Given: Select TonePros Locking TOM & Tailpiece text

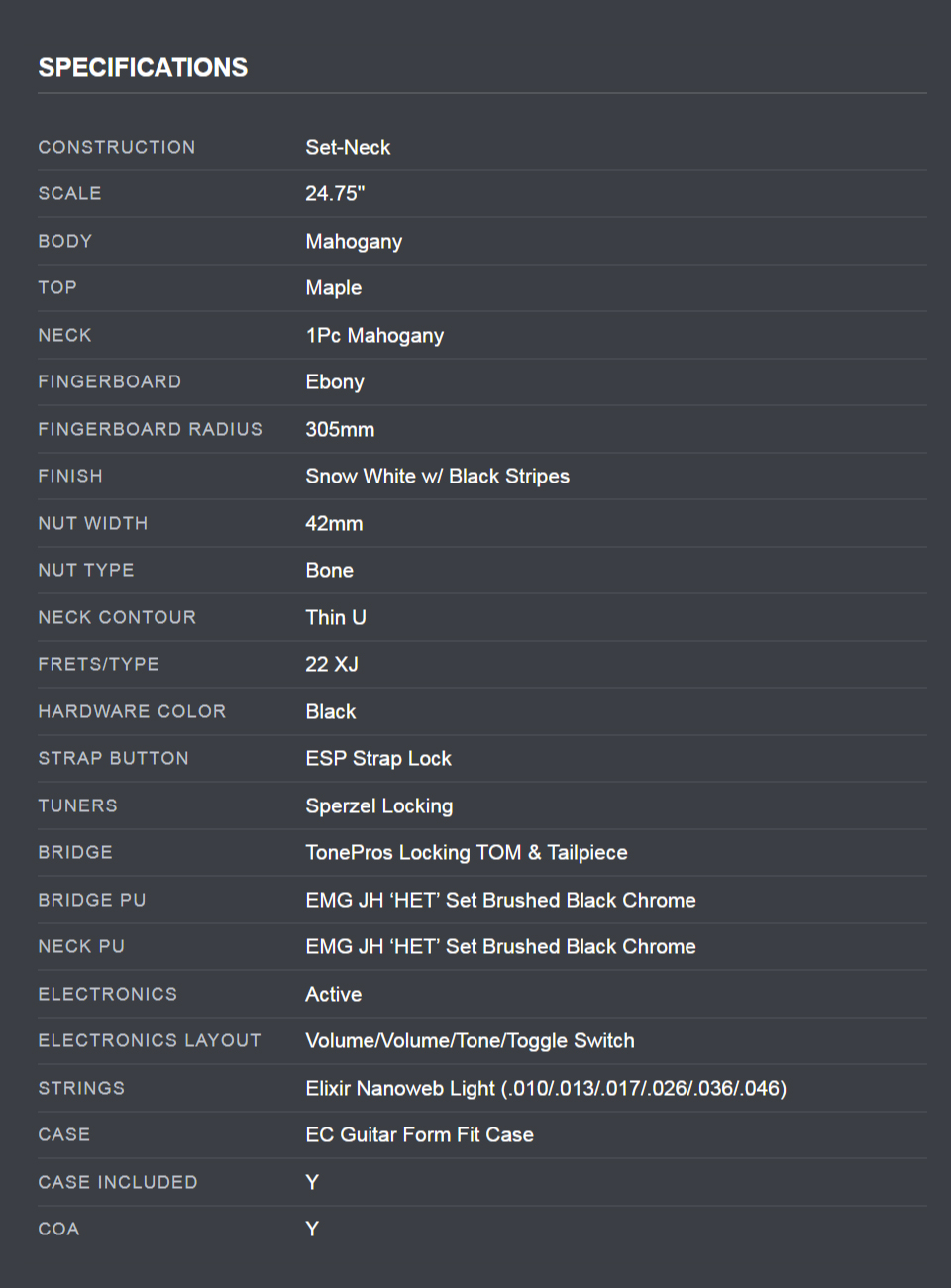Looking at the screenshot, I should (467, 853).
